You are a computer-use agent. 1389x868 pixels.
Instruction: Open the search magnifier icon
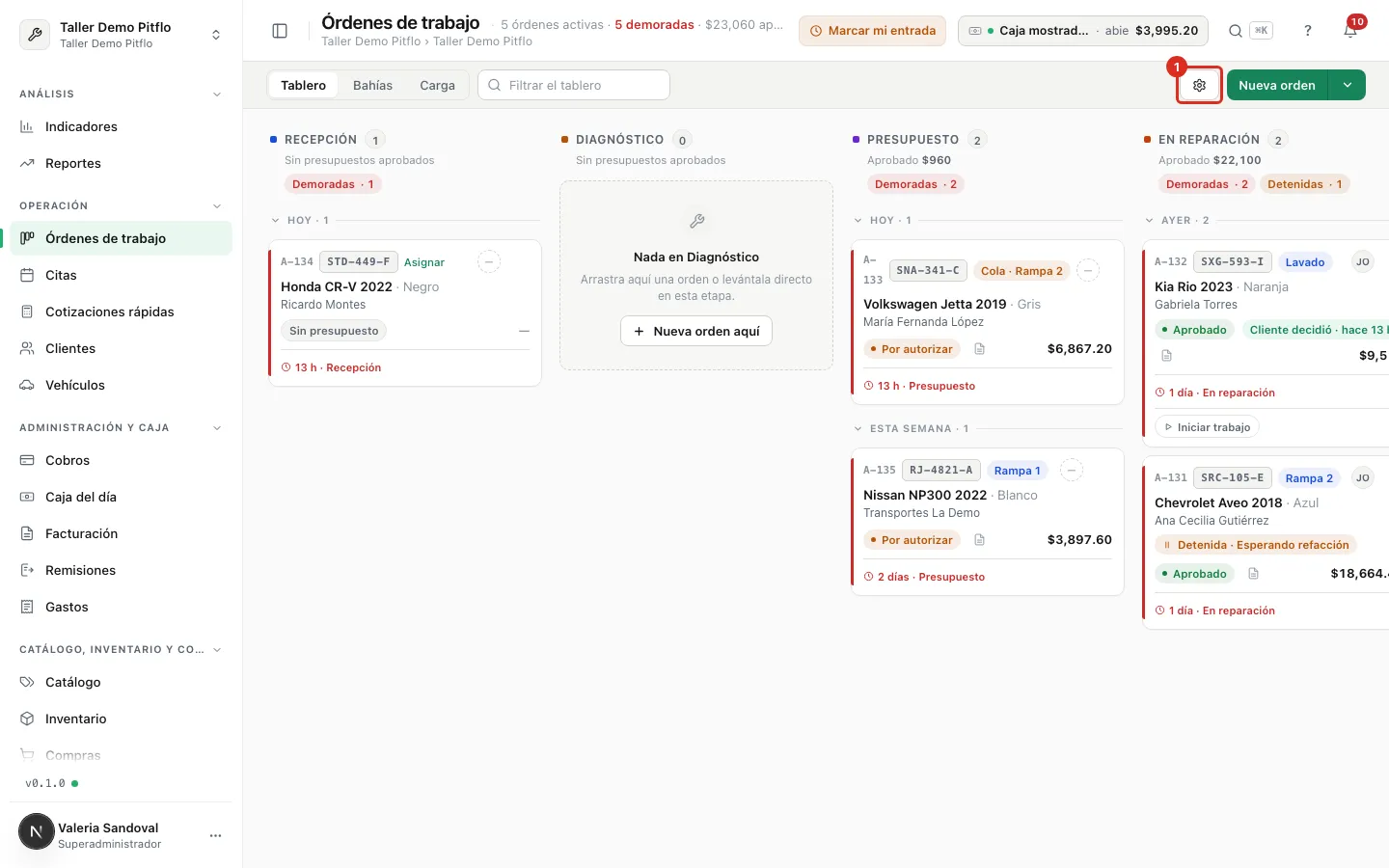point(1236,31)
